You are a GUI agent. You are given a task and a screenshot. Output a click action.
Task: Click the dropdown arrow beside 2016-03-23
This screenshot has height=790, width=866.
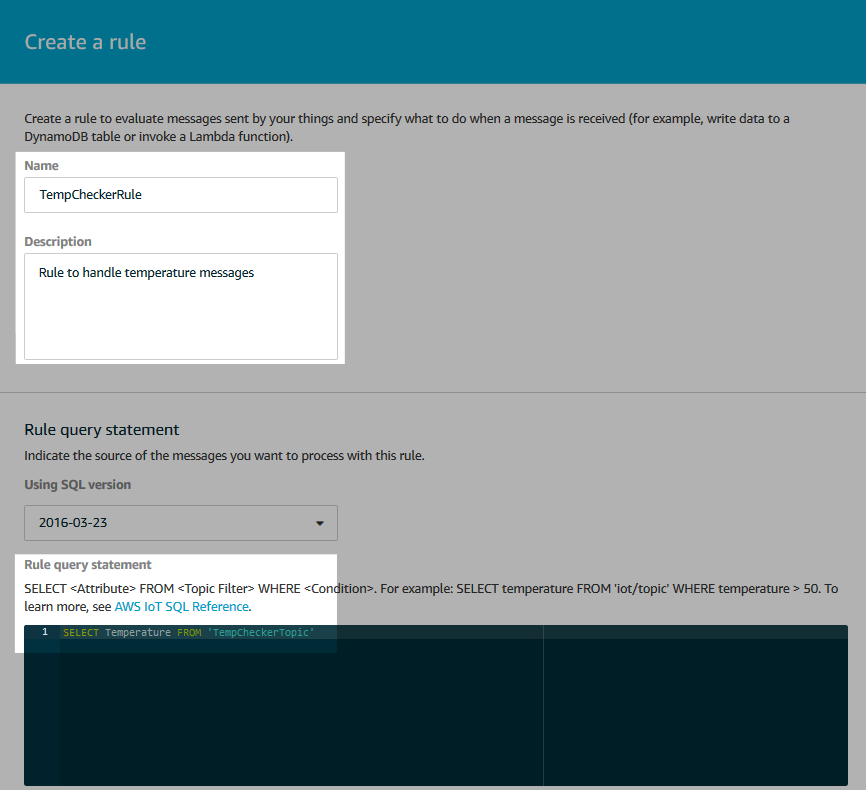pos(319,523)
